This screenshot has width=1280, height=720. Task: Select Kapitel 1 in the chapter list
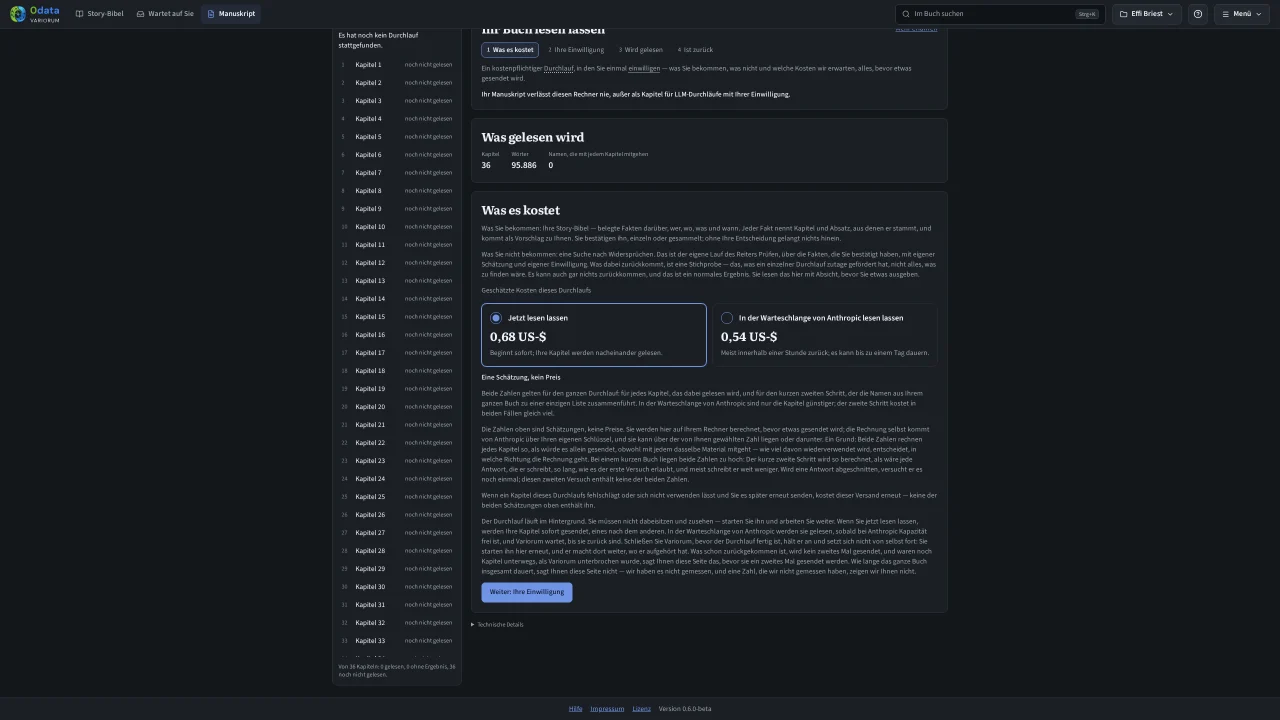[x=397, y=65]
